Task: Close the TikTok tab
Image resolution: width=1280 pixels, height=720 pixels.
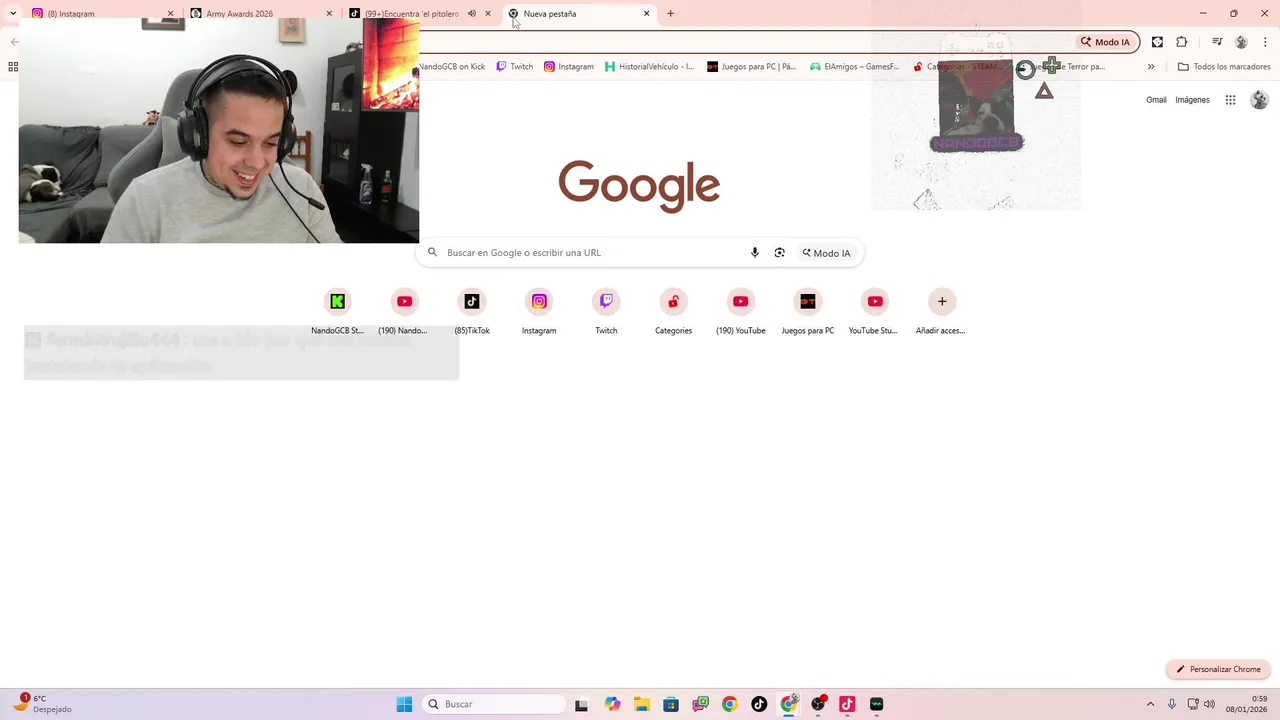Action: coord(488,14)
